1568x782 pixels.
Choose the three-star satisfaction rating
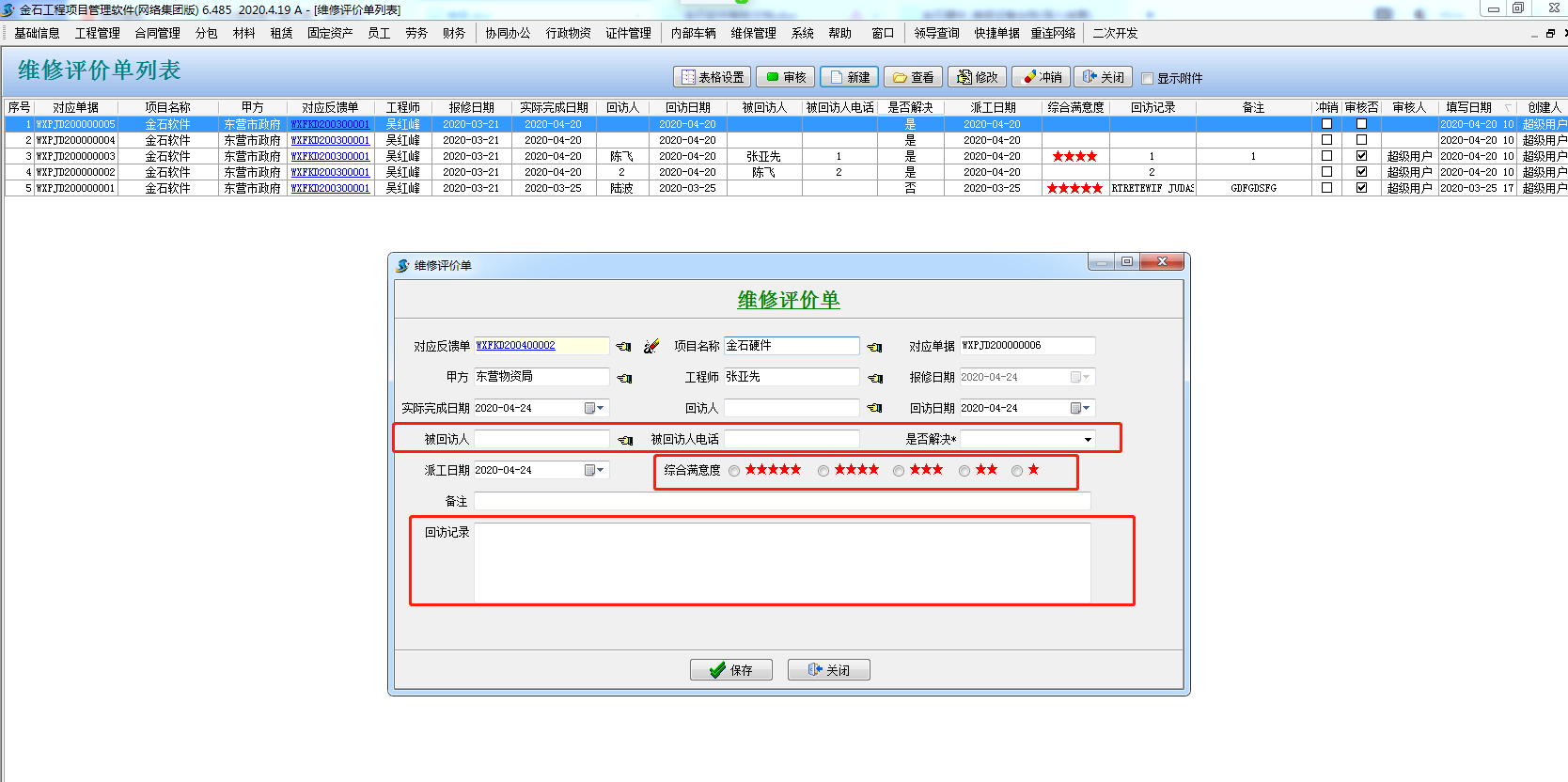(899, 471)
